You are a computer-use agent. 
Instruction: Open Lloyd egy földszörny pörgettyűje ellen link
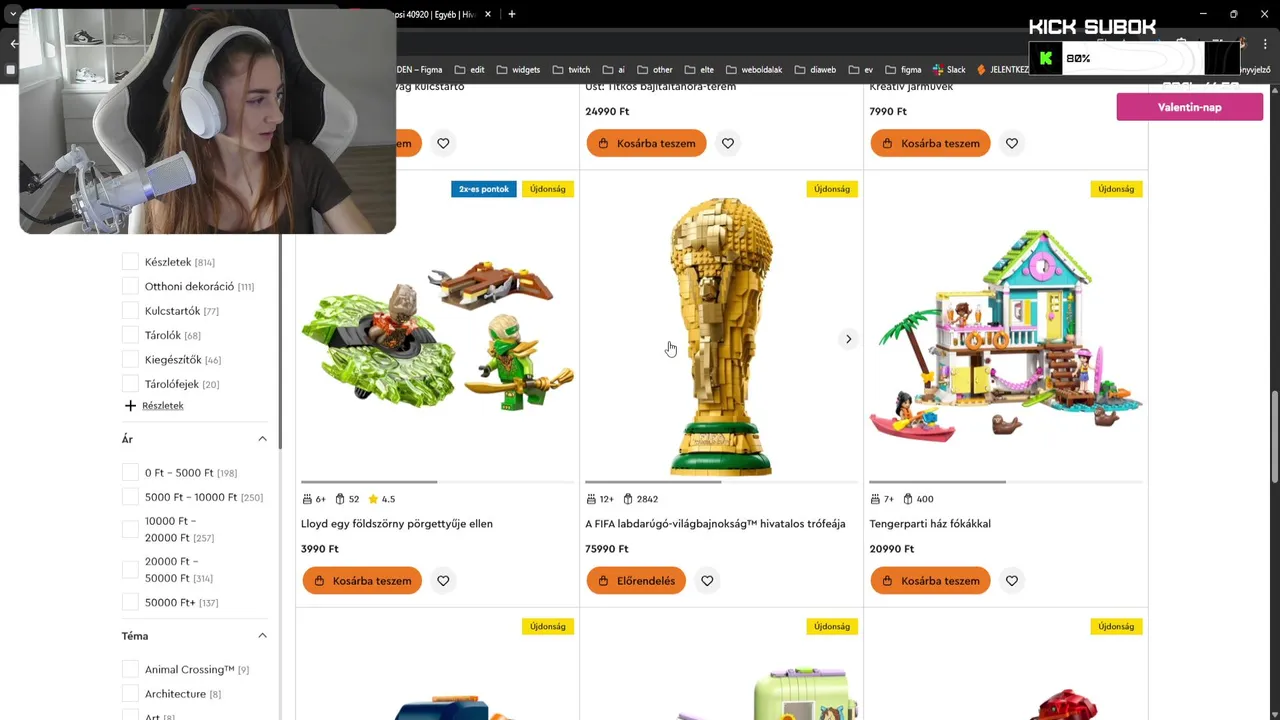[397, 524]
